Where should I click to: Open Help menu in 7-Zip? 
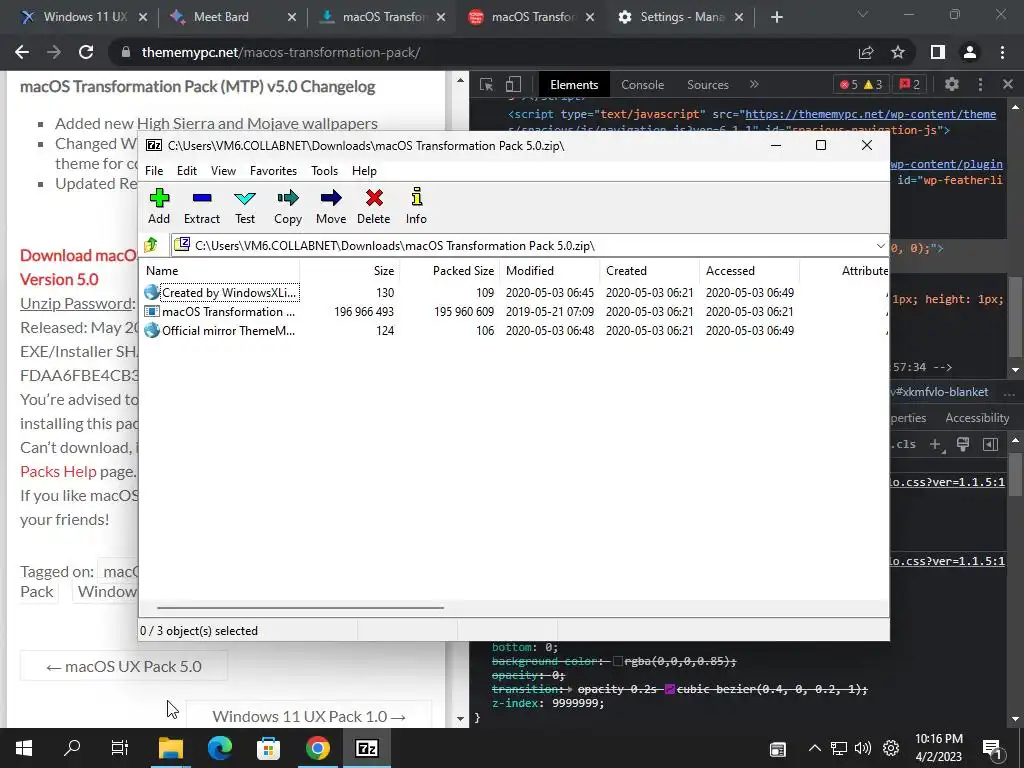coord(364,170)
